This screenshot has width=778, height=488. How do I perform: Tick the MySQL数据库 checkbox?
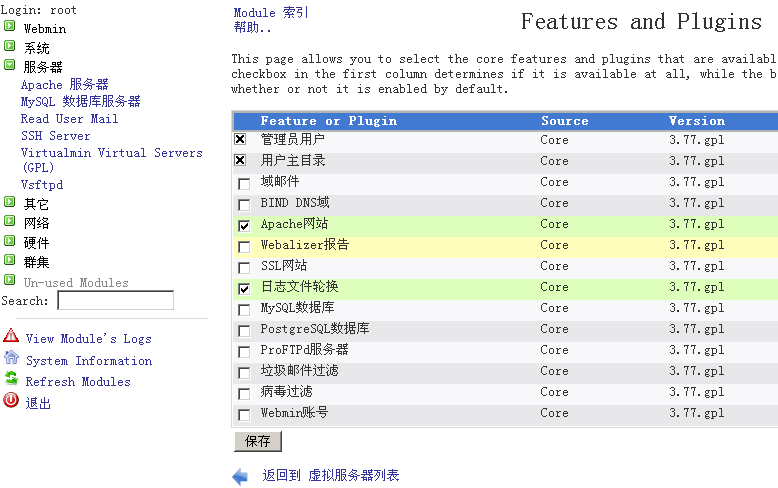[x=244, y=310]
